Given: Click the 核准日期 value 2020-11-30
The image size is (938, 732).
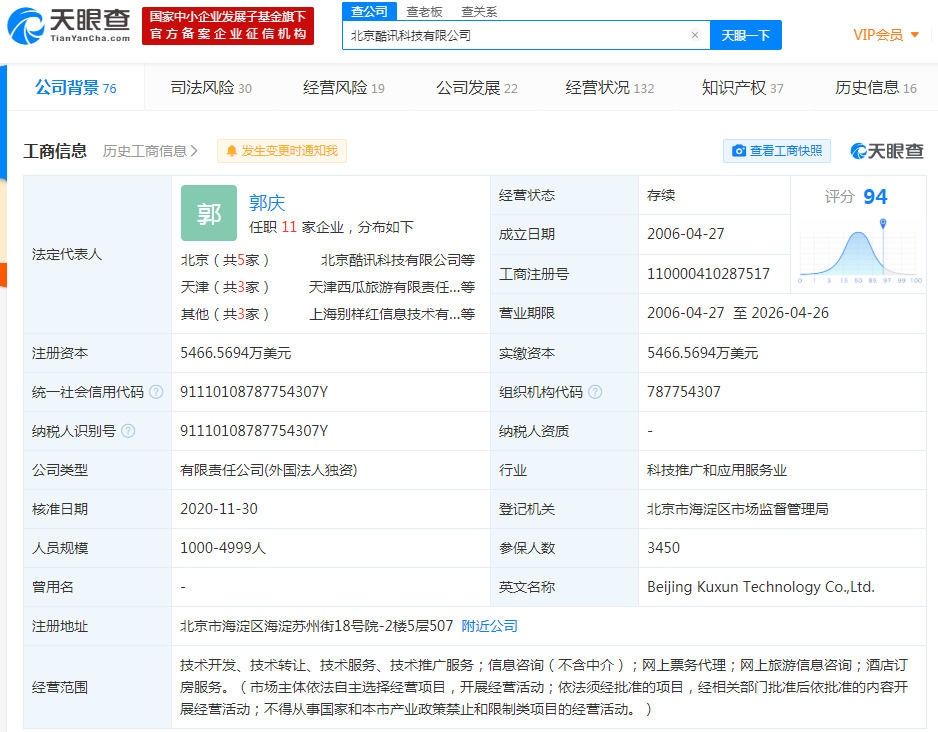Looking at the screenshot, I should 219,509.
